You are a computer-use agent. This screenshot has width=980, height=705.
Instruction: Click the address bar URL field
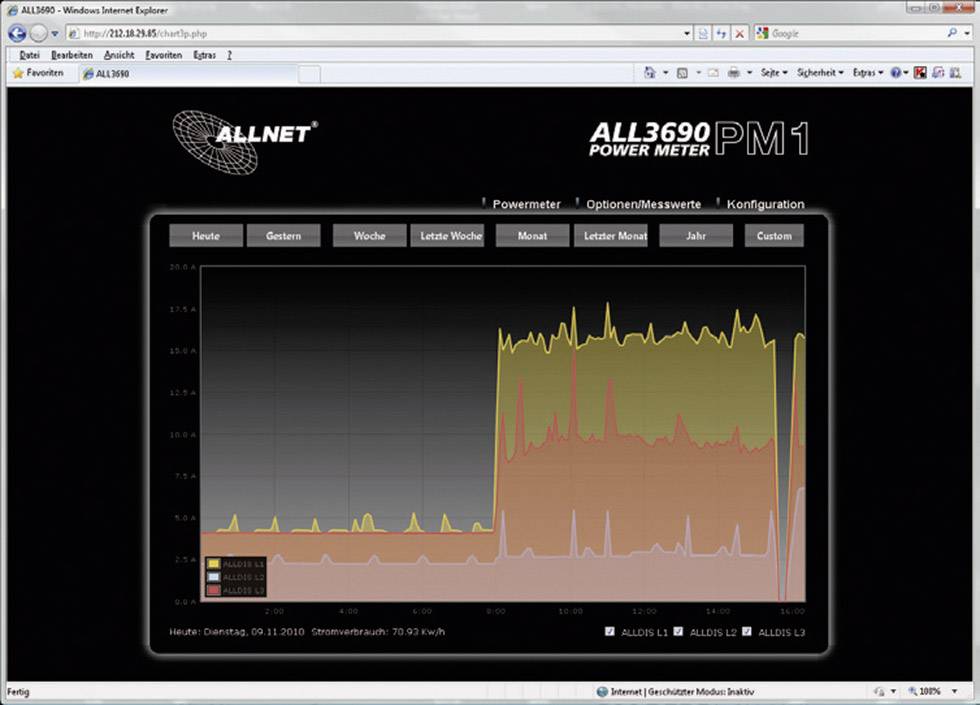[374, 34]
